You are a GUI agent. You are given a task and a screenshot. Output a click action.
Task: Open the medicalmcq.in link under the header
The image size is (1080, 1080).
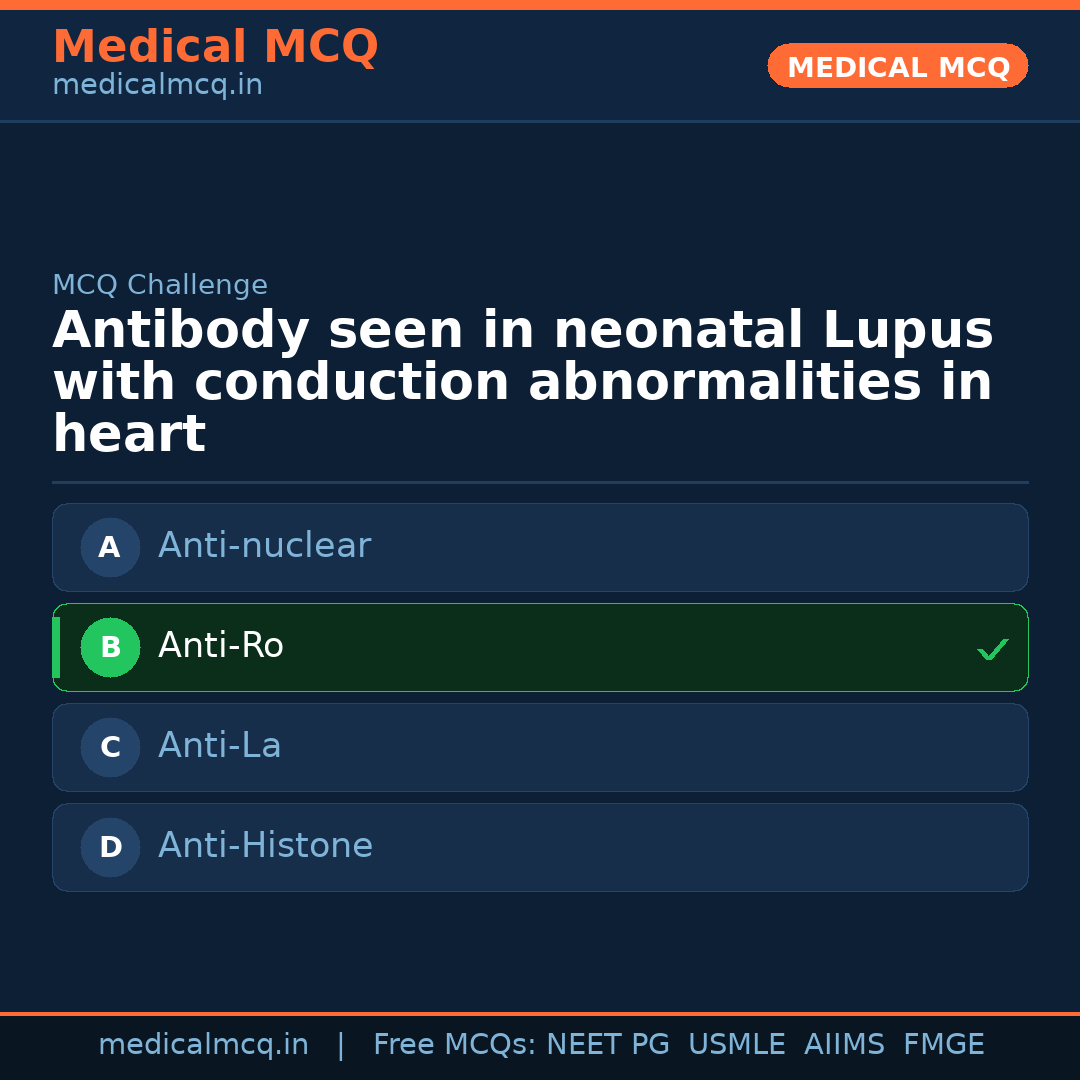pyautogui.click(x=157, y=86)
